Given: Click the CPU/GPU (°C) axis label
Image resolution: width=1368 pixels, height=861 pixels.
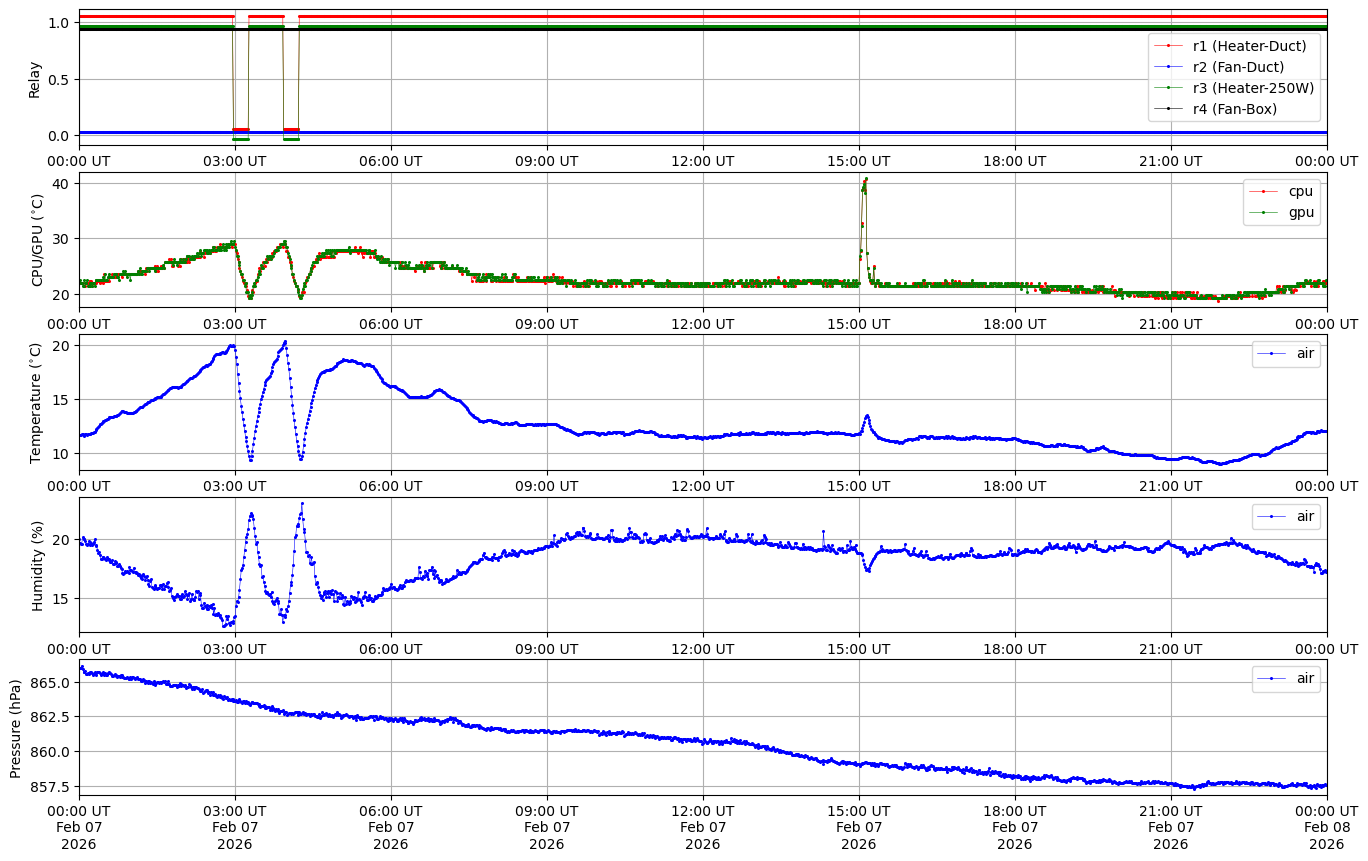Looking at the screenshot, I should 37,240.
